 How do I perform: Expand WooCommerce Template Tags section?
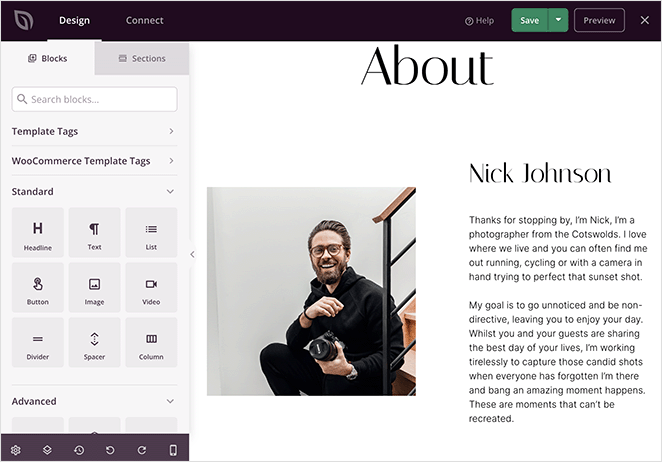94,161
